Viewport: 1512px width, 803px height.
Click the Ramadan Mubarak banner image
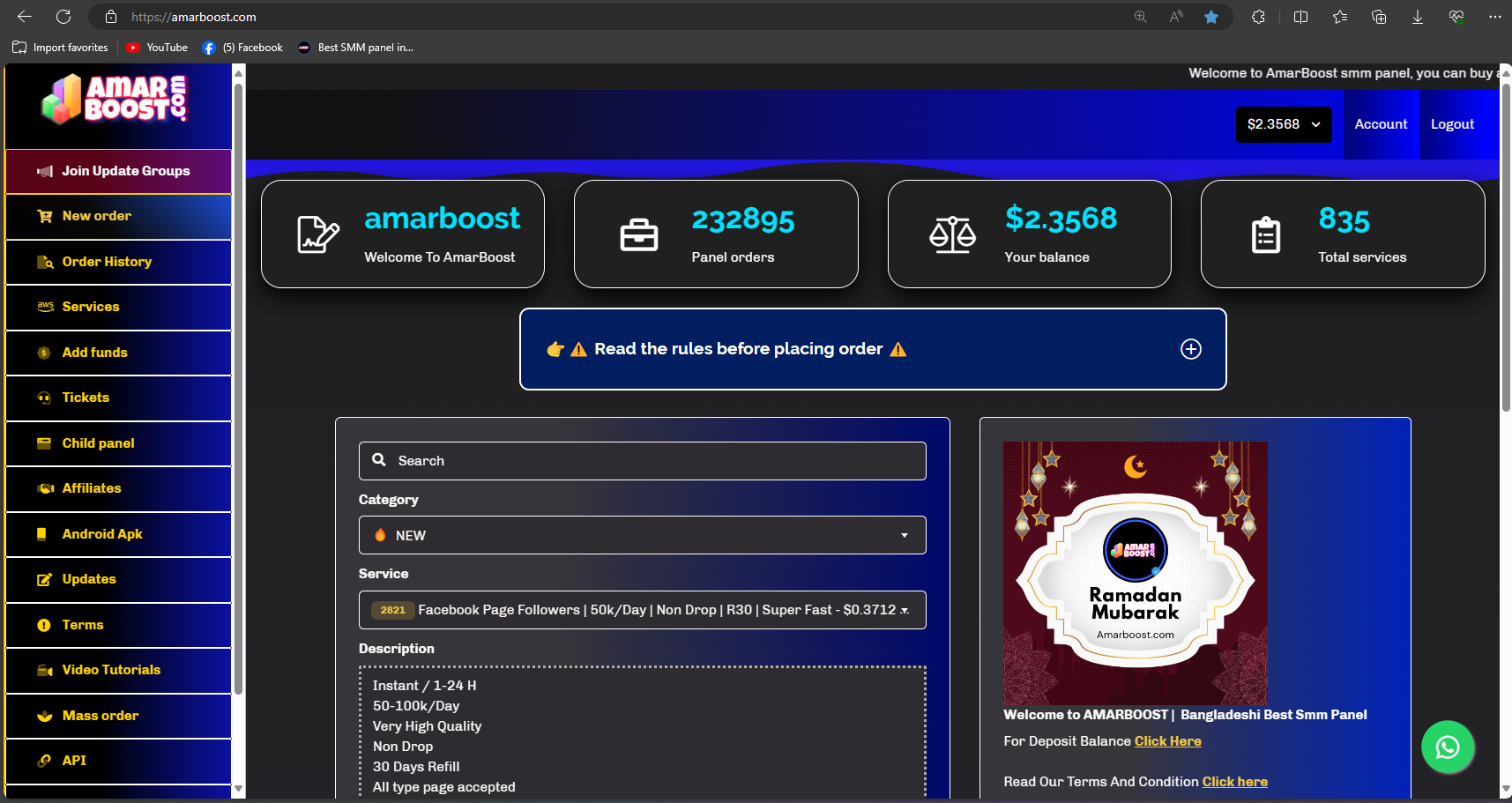click(1135, 573)
